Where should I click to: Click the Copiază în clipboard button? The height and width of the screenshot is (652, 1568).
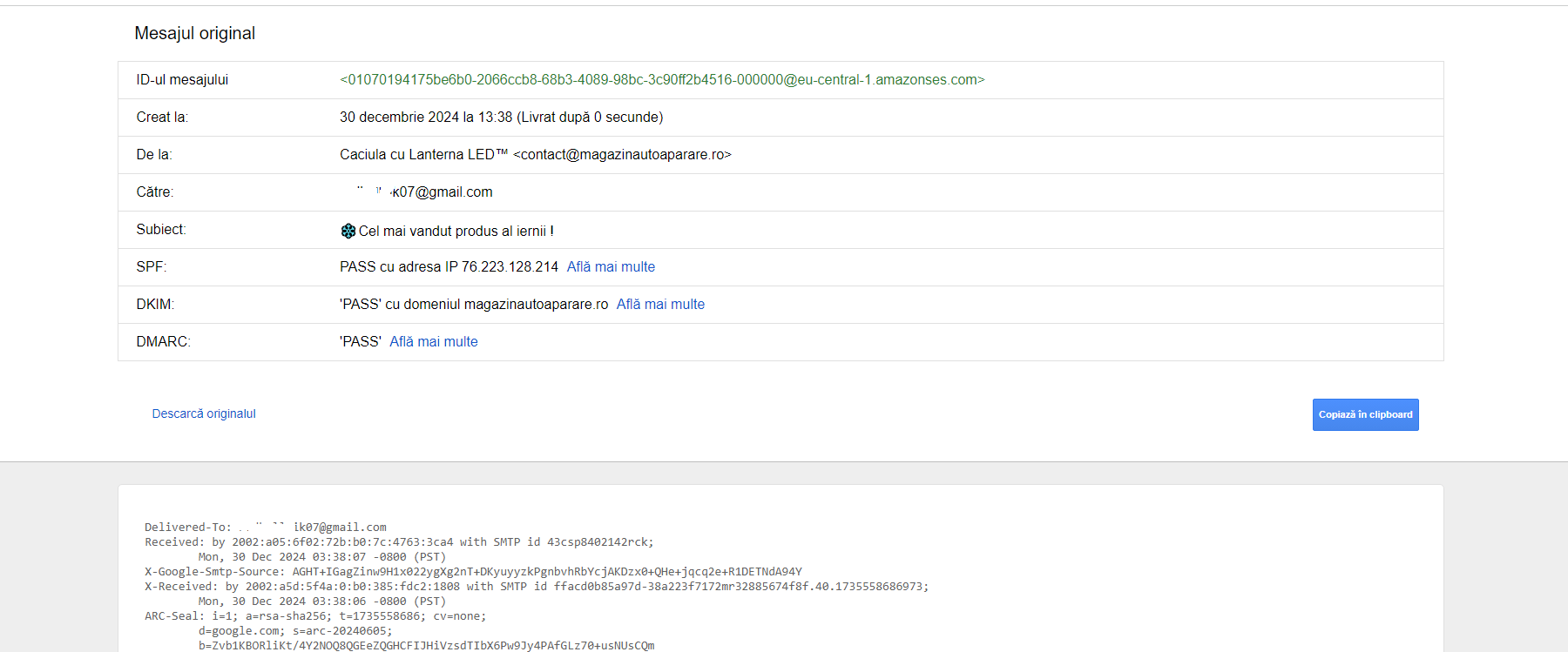[x=1365, y=414]
